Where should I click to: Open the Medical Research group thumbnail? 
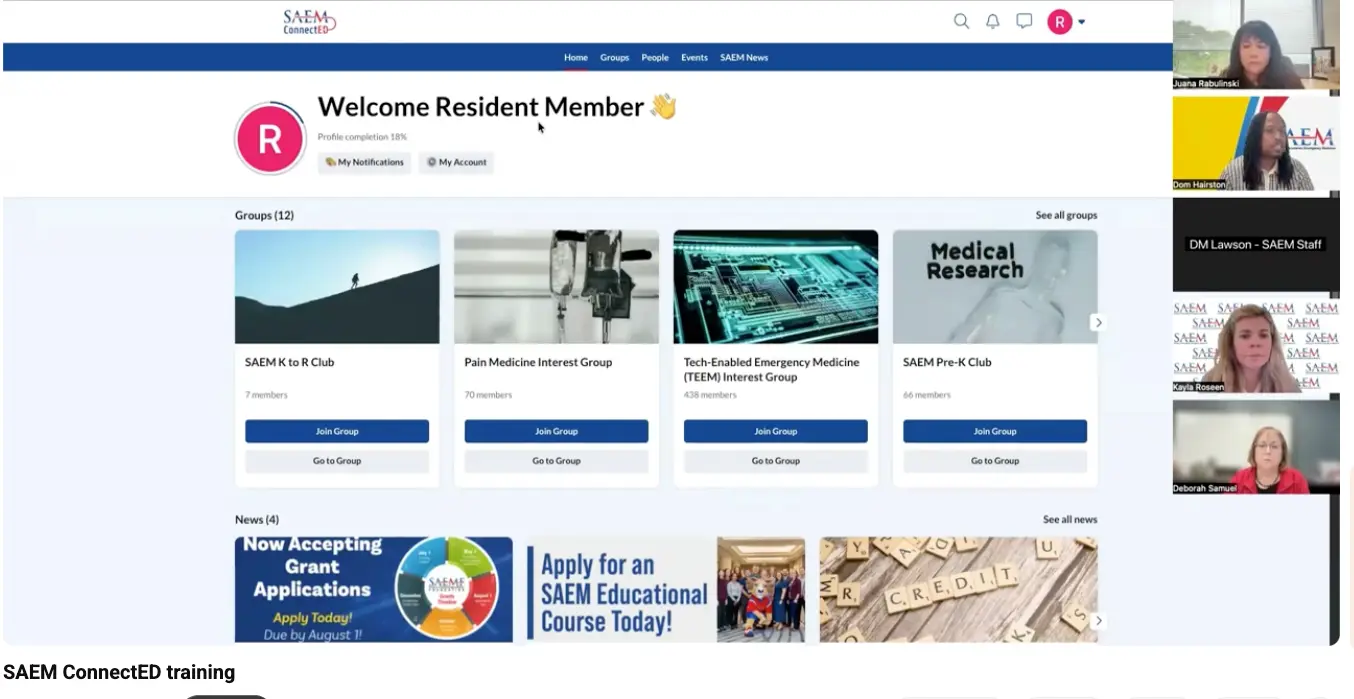tap(995, 287)
